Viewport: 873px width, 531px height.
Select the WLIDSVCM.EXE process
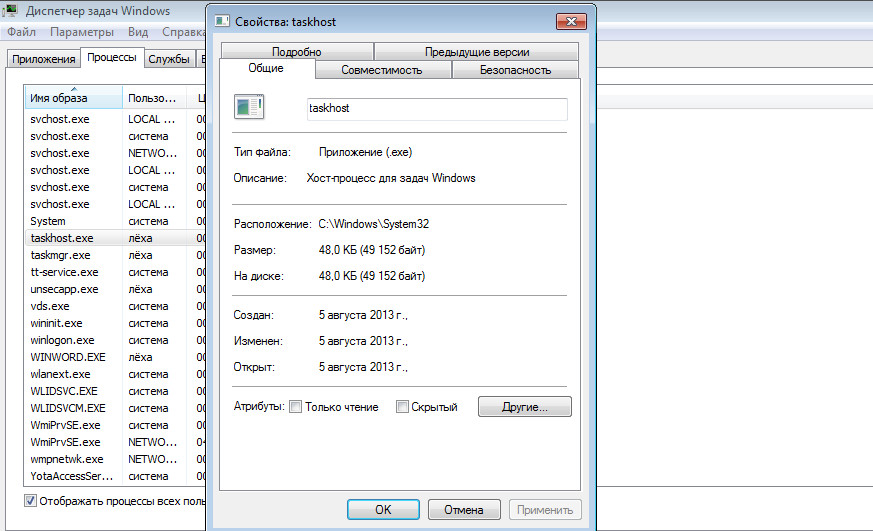115,408
